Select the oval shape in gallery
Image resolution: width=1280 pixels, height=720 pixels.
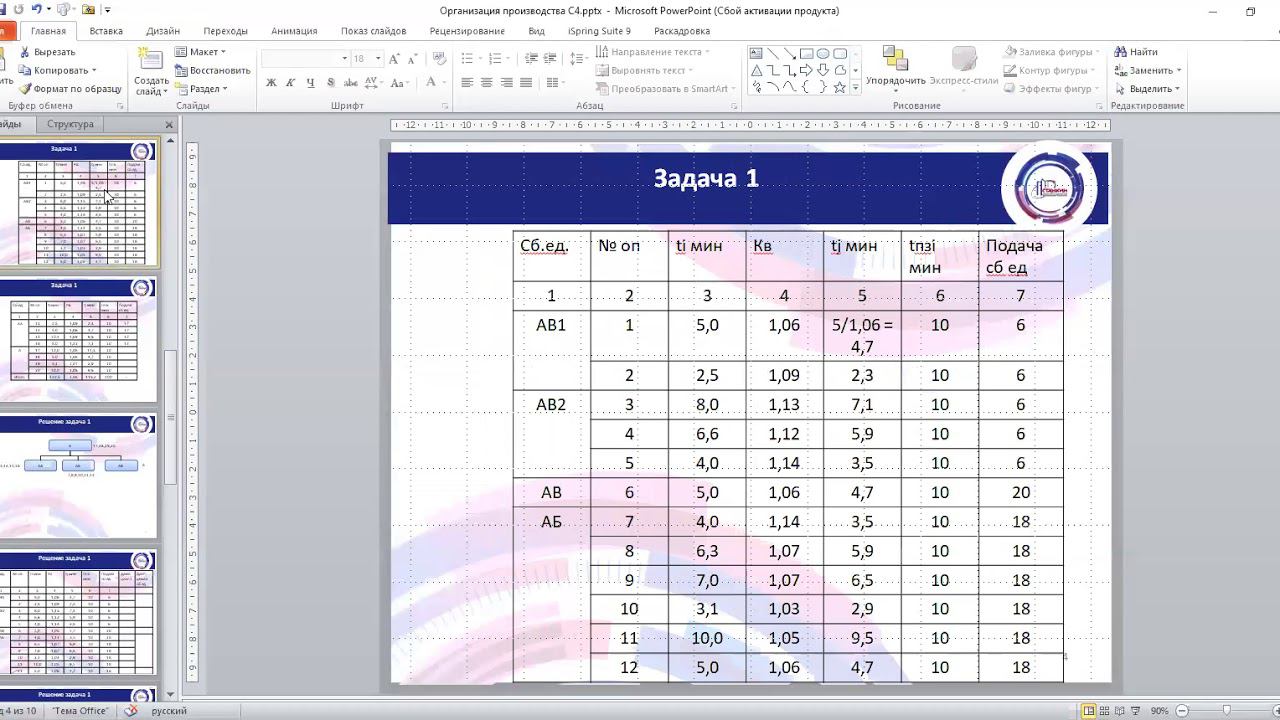pos(822,54)
